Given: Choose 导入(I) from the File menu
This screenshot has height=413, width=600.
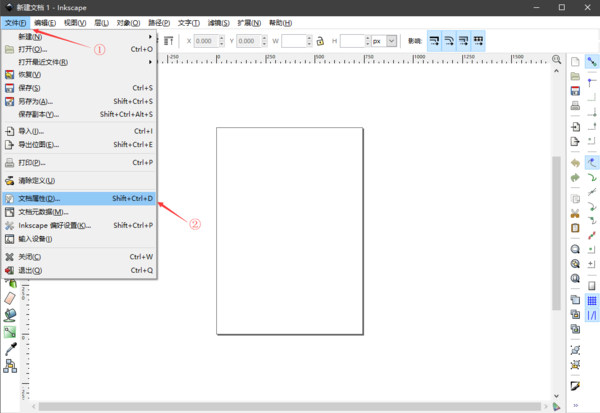Looking at the screenshot, I should click(79, 131).
